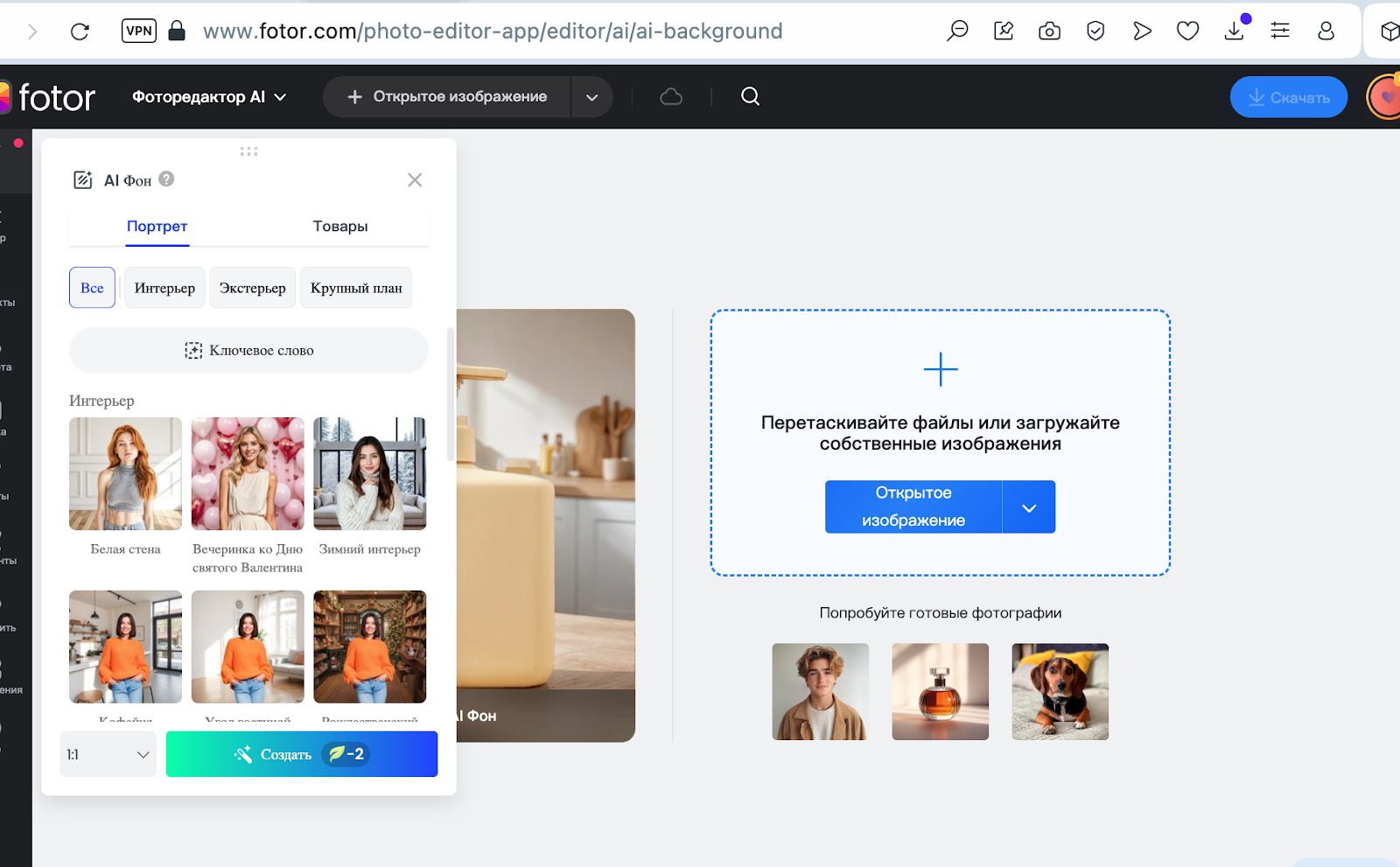Open the 1:1 aspect ratio dropdown
This screenshot has height=867, width=1400.
coord(108,754)
